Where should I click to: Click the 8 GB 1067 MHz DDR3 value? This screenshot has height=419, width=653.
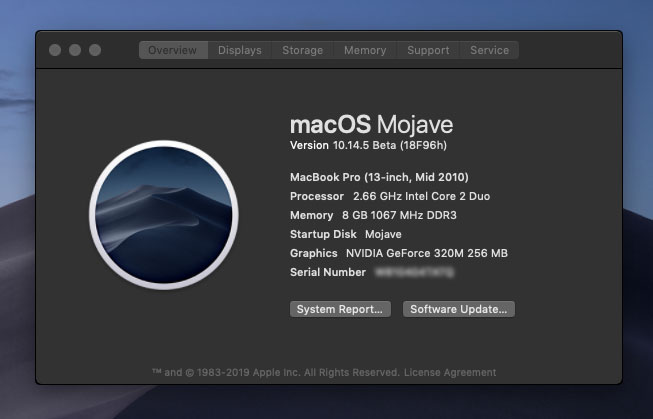tap(399, 215)
